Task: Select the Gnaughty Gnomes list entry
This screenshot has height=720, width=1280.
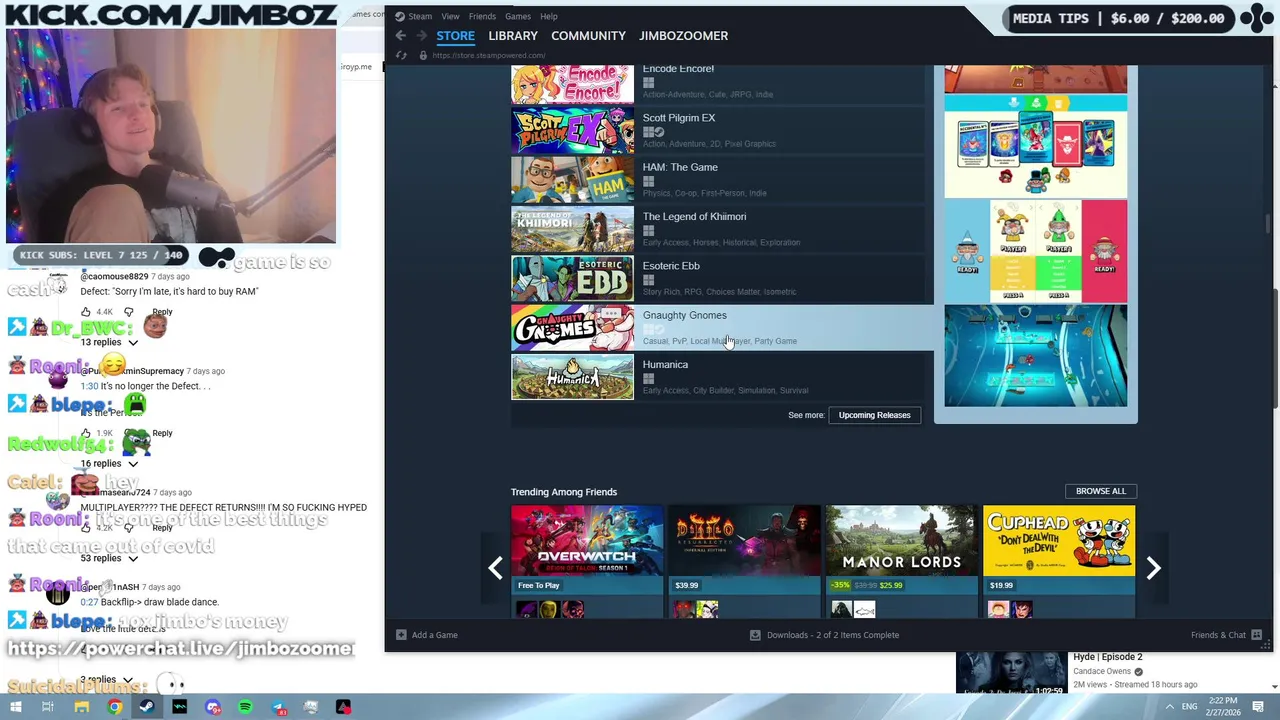Action: click(722, 327)
